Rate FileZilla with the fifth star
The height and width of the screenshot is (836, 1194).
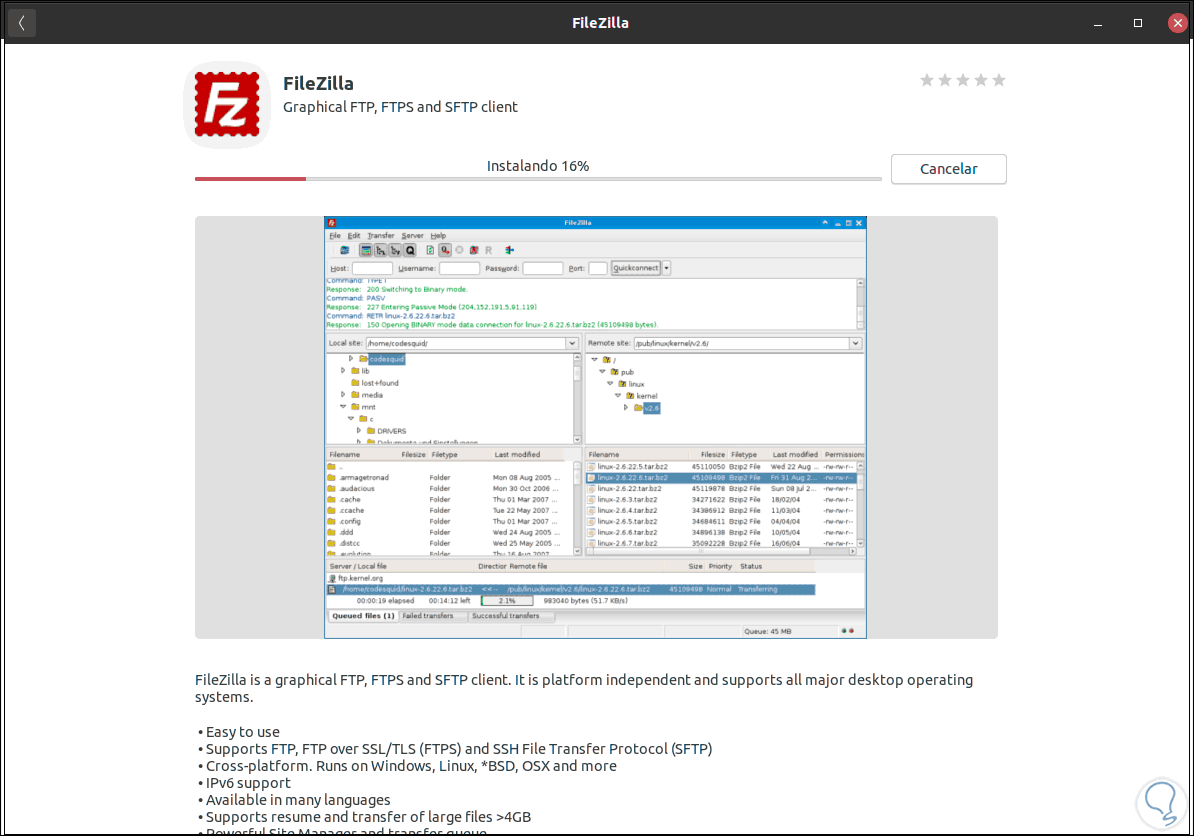(x=999, y=80)
